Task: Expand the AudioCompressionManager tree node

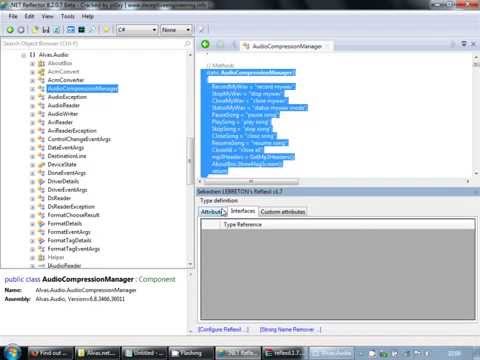Action: (32, 89)
